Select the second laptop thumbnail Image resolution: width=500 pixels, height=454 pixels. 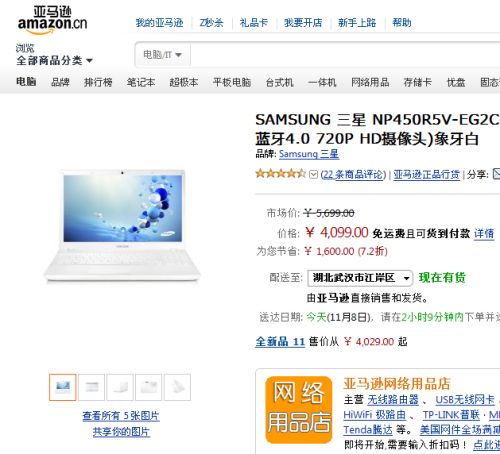tap(91, 387)
